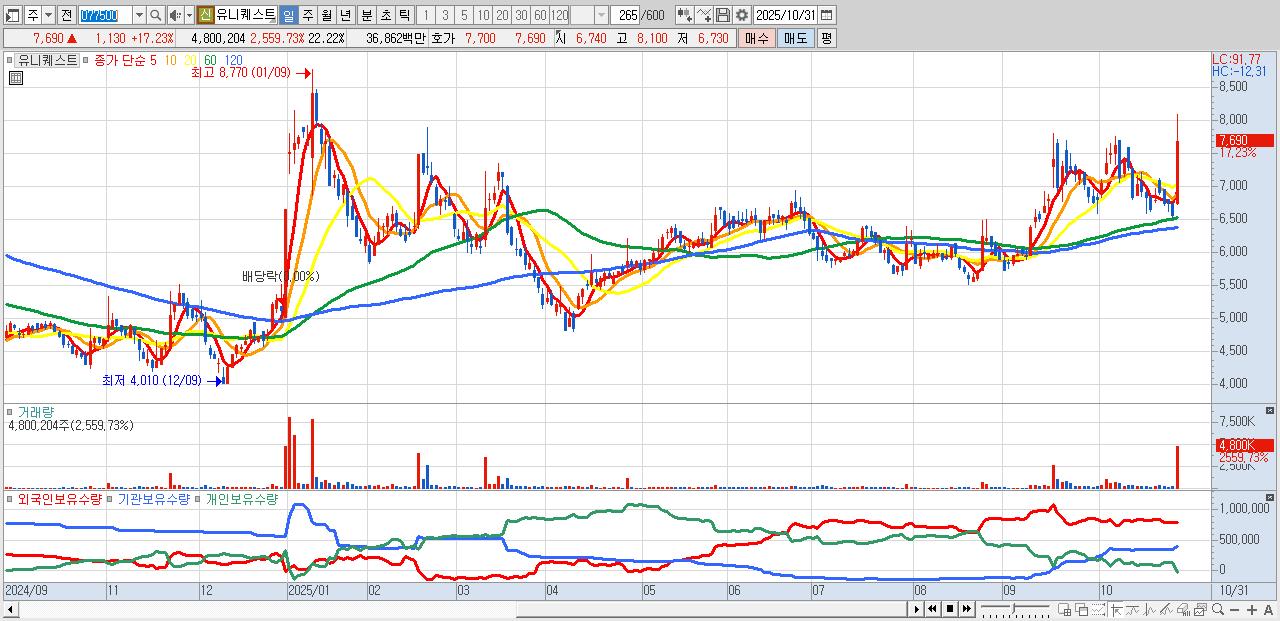Click the 매도 sell button

tap(795, 38)
